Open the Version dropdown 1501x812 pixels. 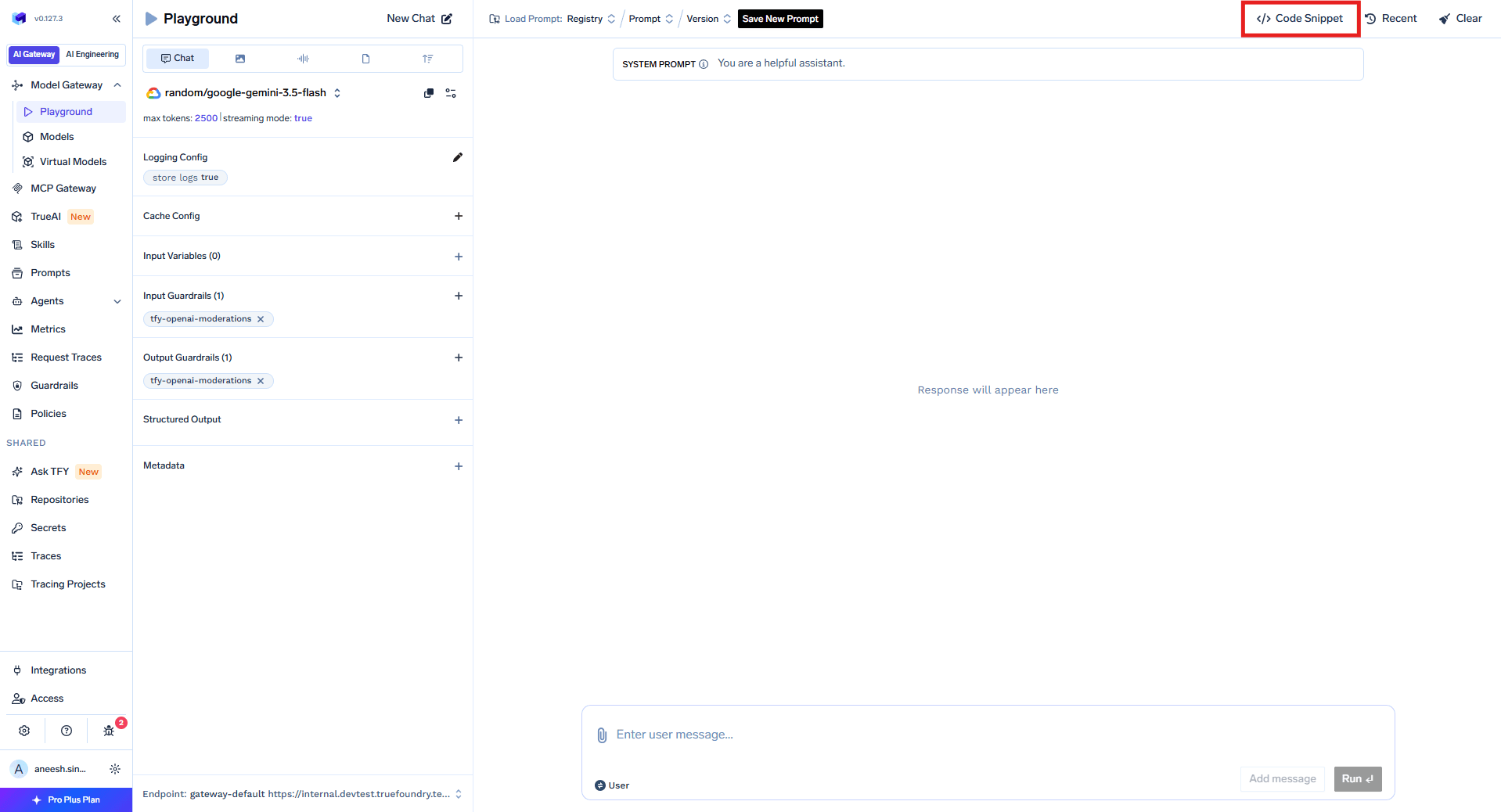pyautogui.click(x=709, y=19)
